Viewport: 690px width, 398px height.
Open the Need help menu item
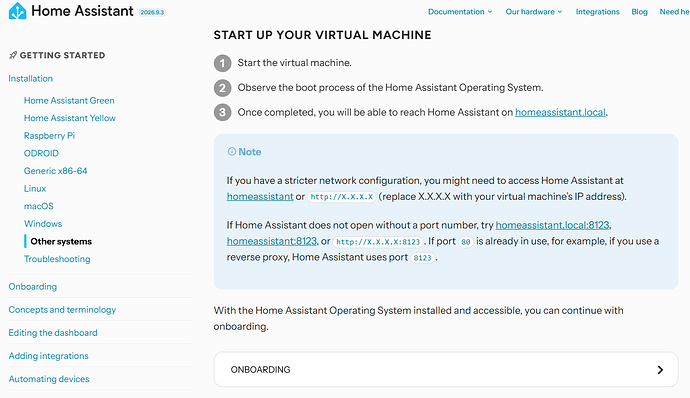675,12
